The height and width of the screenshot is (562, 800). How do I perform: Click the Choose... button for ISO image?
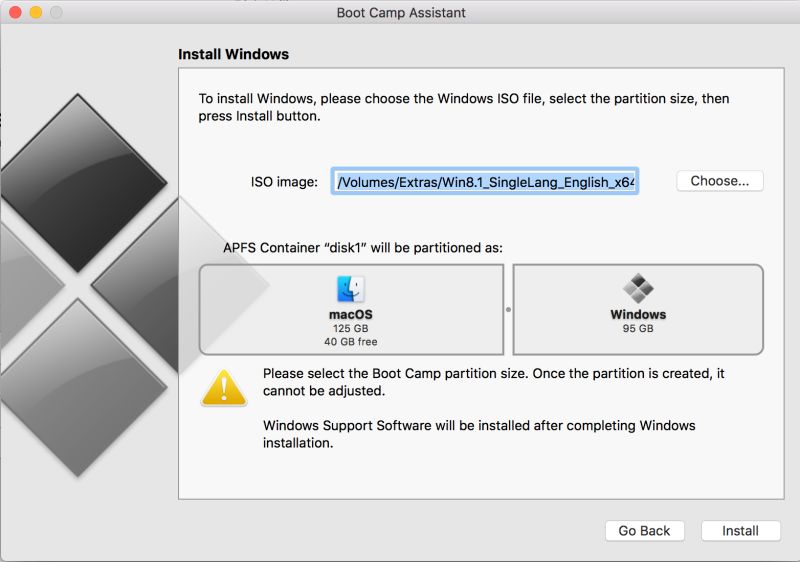[719, 181]
